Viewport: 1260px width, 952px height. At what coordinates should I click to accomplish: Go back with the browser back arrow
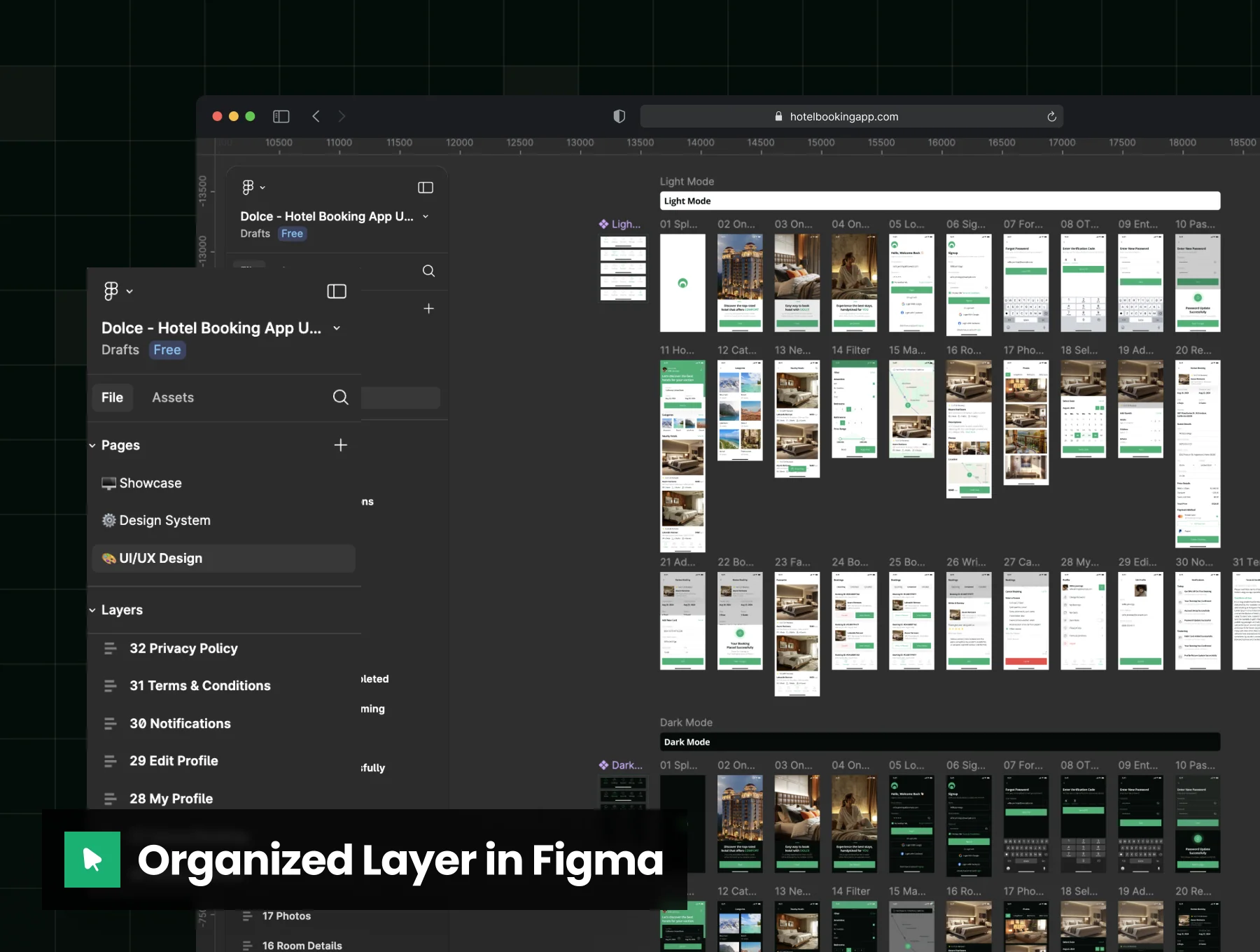click(x=316, y=116)
